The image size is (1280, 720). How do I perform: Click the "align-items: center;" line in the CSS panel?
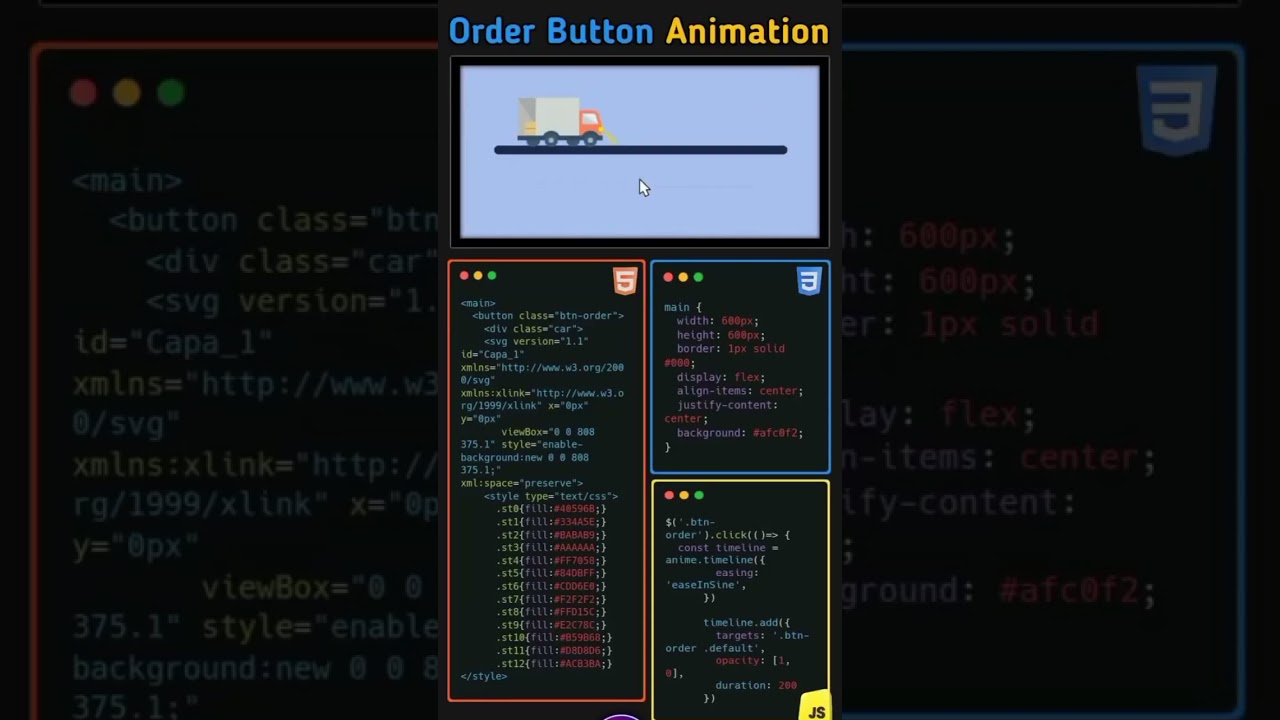coord(740,391)
